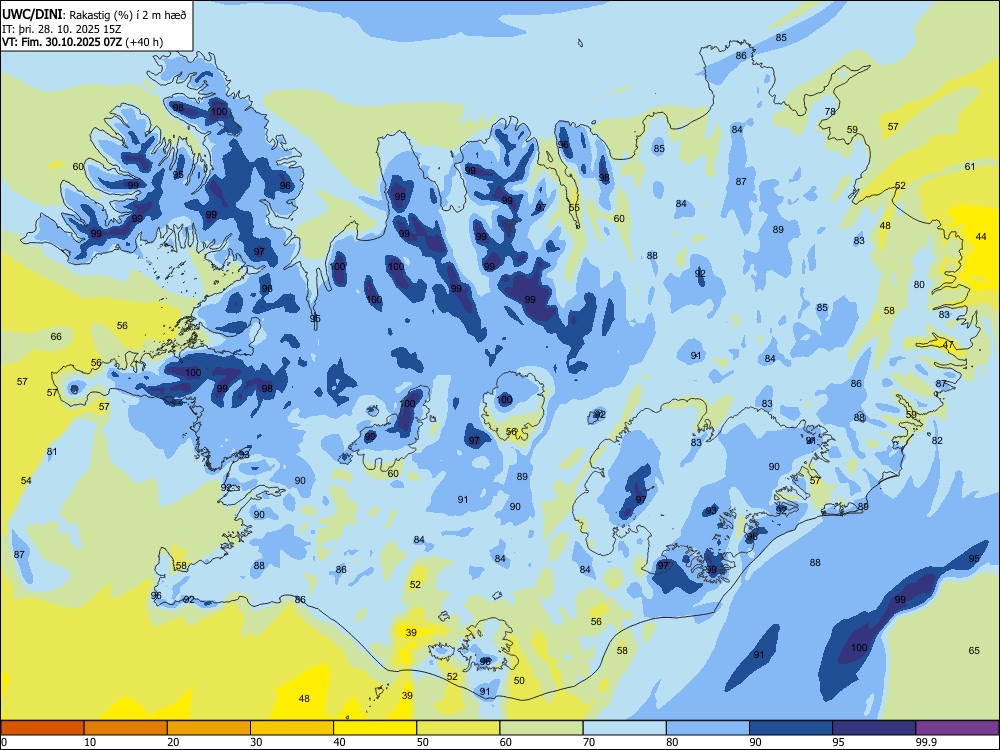The image size is (1000, 750).
Task: Click the "66" humidity value on the map
Action: [x=56, y=336]
